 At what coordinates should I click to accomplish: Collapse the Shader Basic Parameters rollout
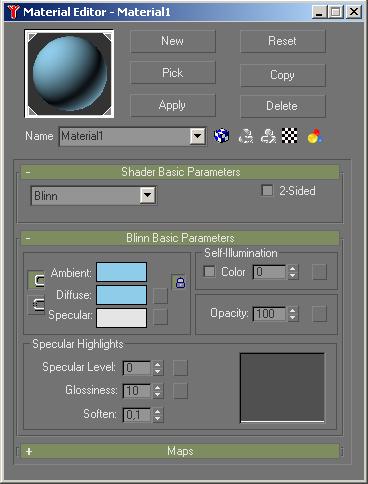click(180, 172)
